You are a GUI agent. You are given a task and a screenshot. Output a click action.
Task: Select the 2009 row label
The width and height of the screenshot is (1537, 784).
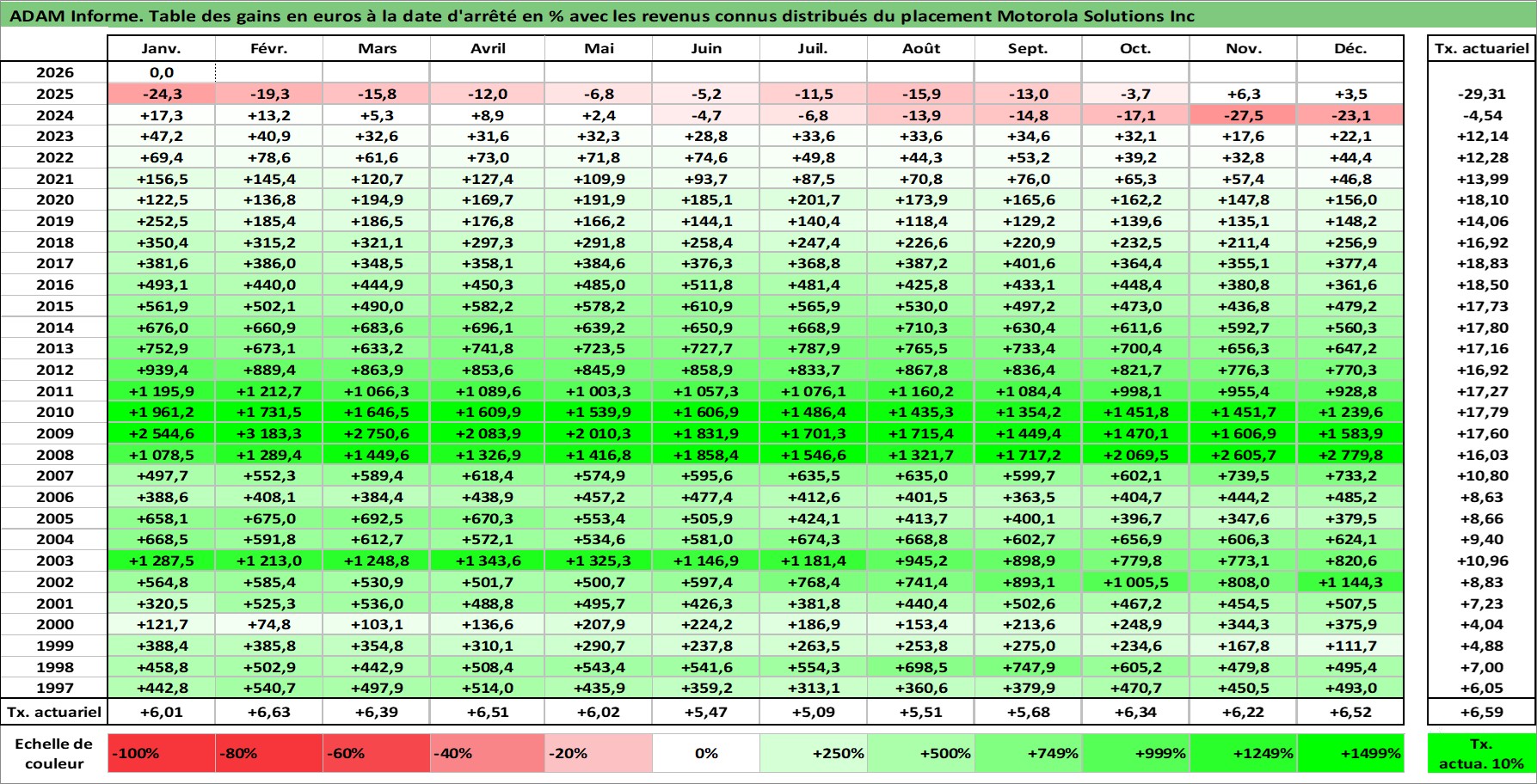click(x=54, y=433)
